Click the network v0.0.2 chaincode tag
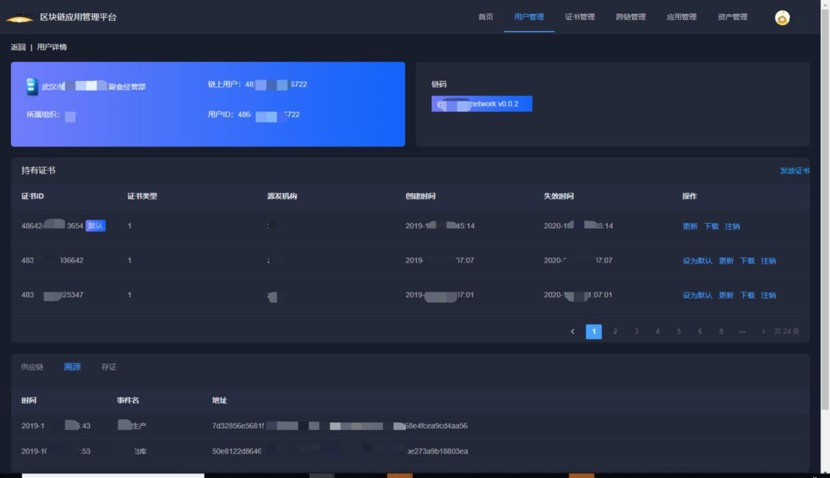 coord(482,104)
